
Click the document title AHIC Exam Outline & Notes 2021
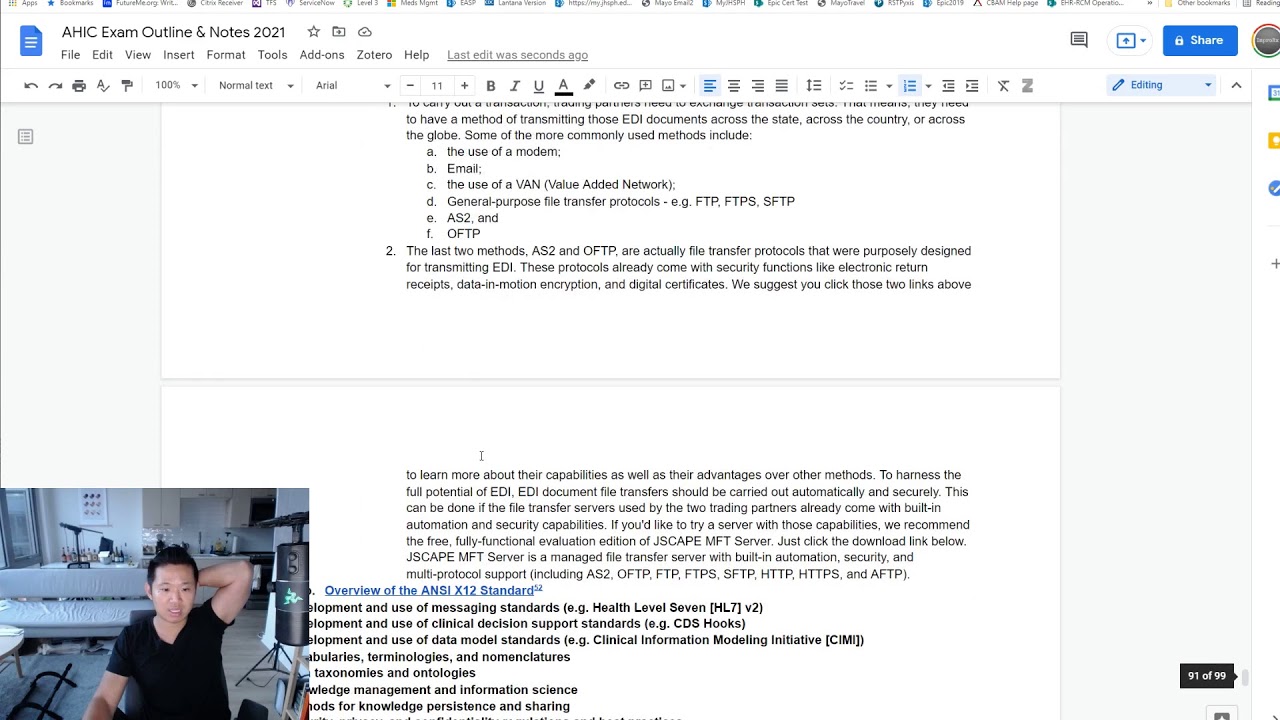click(x=174, y=32)
